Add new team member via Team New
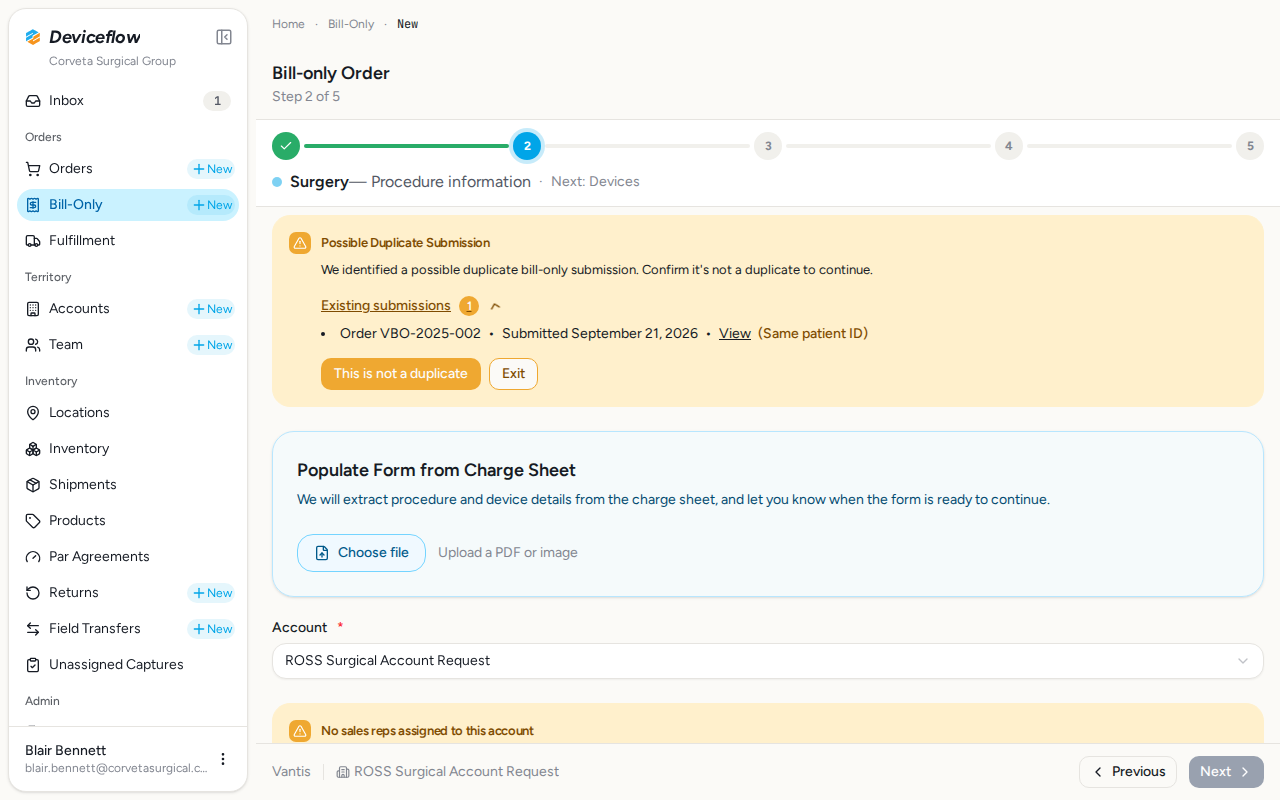 [x=212, y=345]
